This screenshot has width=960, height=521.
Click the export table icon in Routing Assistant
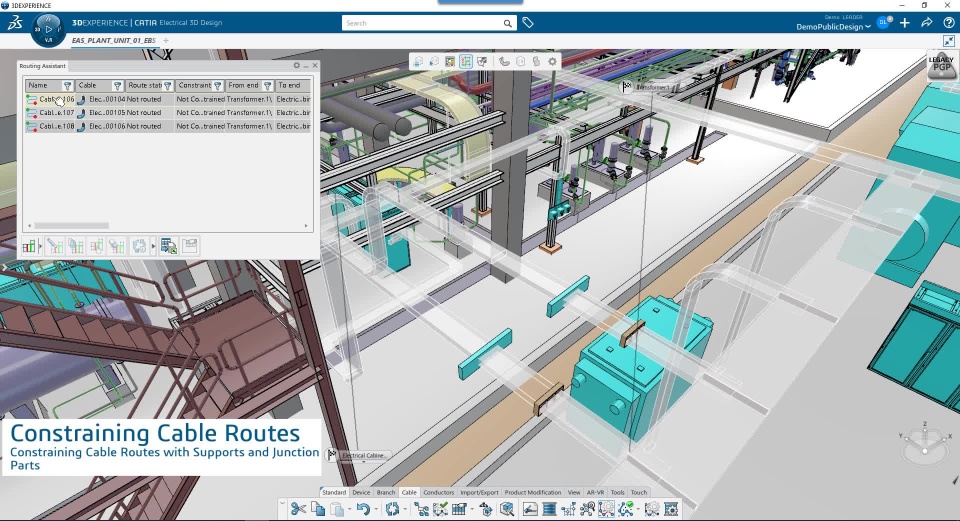coord(168,246)
